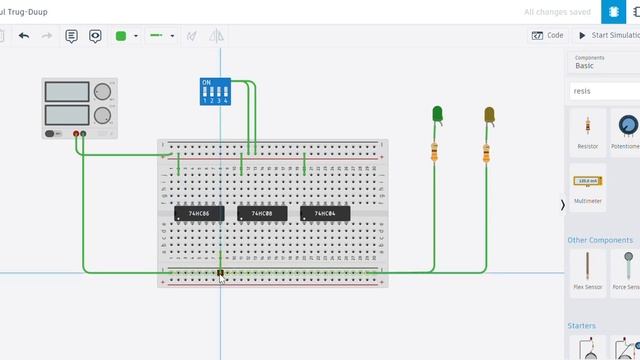
Task: Toggle DIP switch position 4
Action: [x=226, y=92]
